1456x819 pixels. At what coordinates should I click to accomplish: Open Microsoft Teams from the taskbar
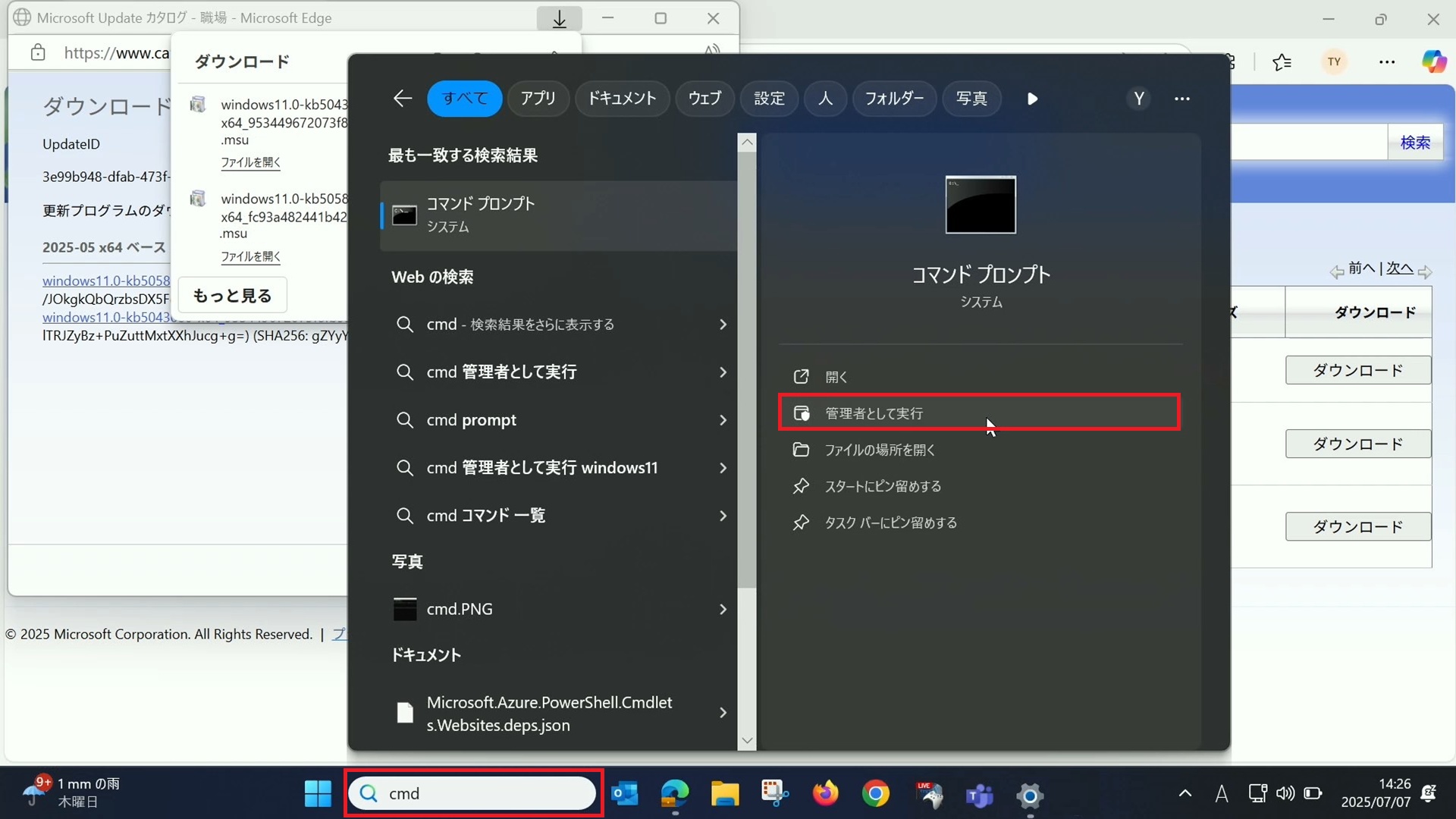pos(979,795)
